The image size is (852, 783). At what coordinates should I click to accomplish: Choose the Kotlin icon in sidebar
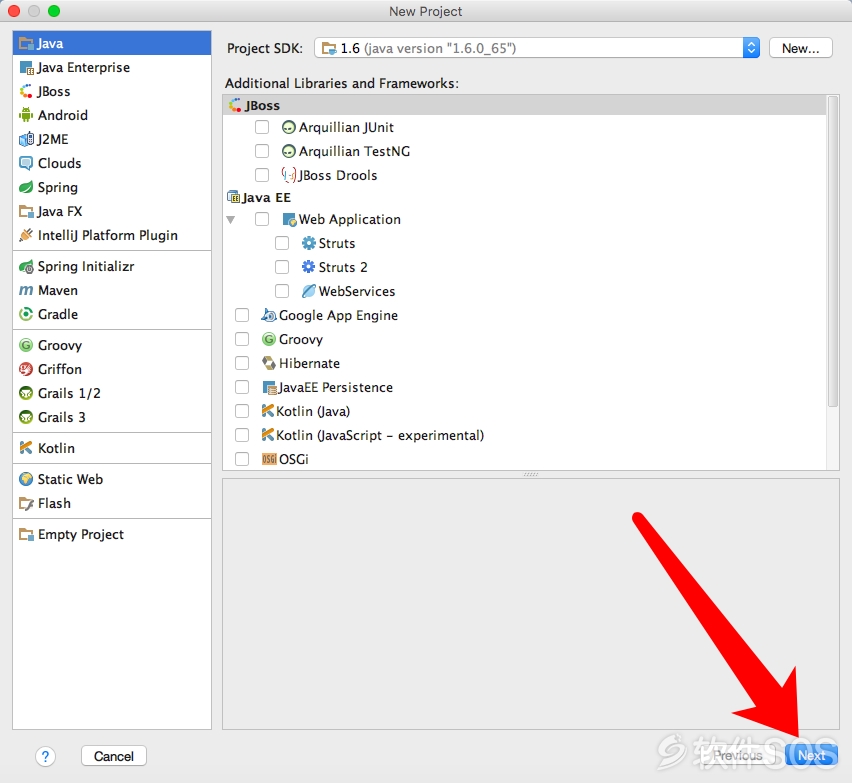[x=26, y=448]
